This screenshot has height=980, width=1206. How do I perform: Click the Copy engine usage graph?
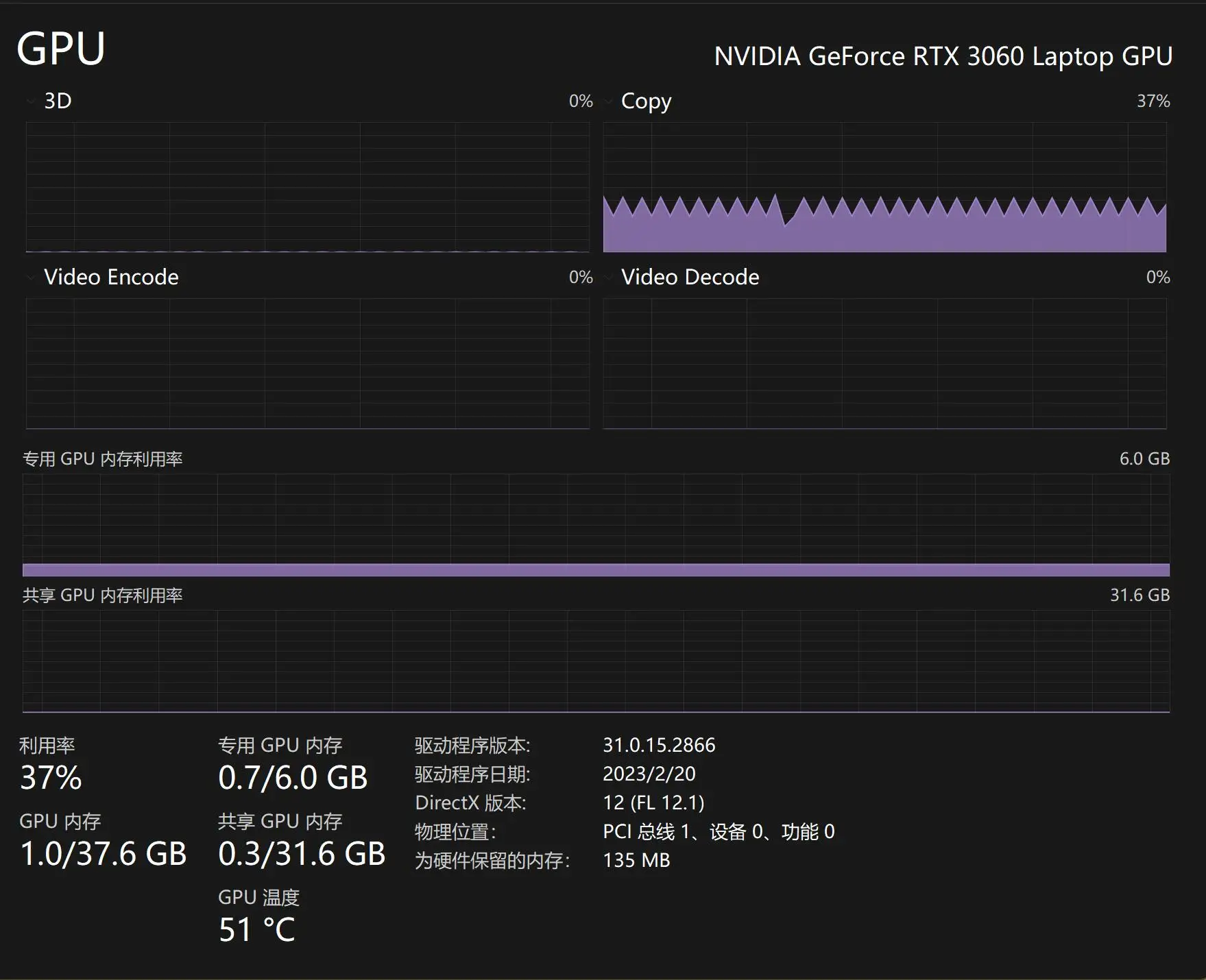click(x=884, y=187)
